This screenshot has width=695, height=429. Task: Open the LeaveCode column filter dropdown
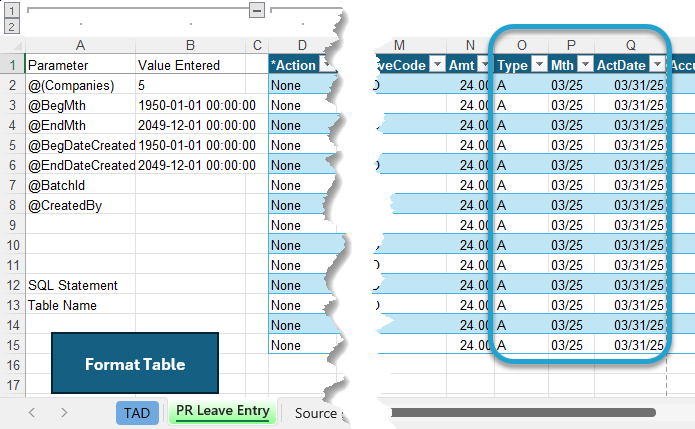pyautogui.click(x=437, y=65)
